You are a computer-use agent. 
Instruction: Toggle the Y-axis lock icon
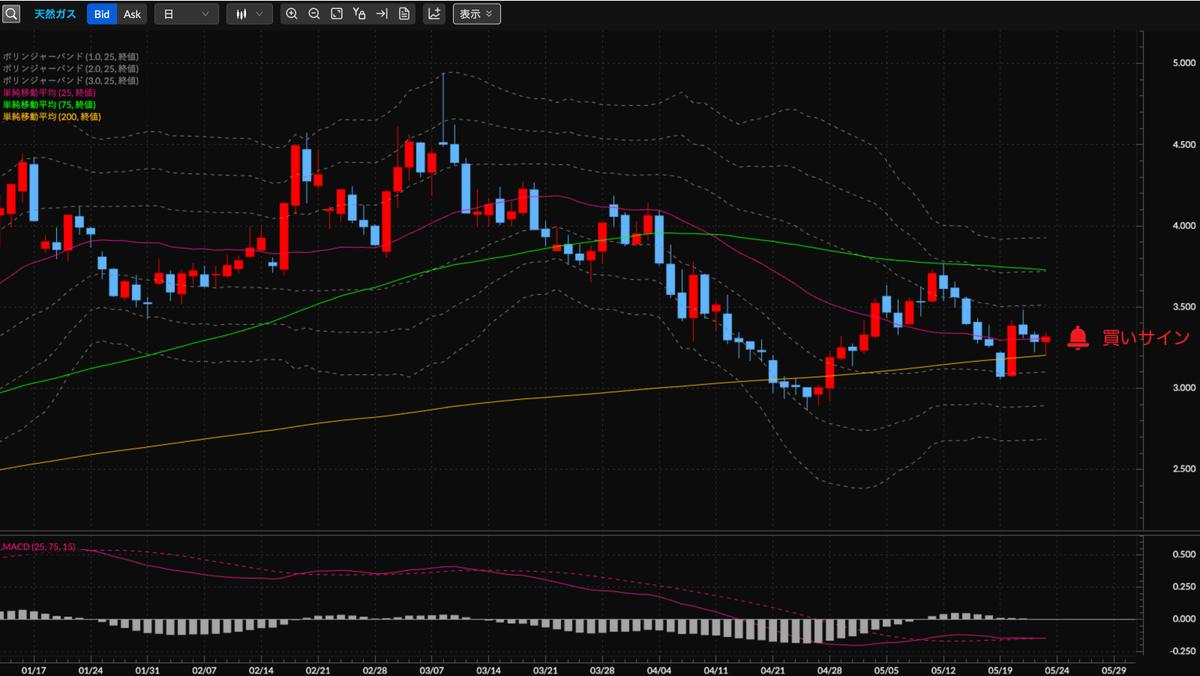point(359,14)
